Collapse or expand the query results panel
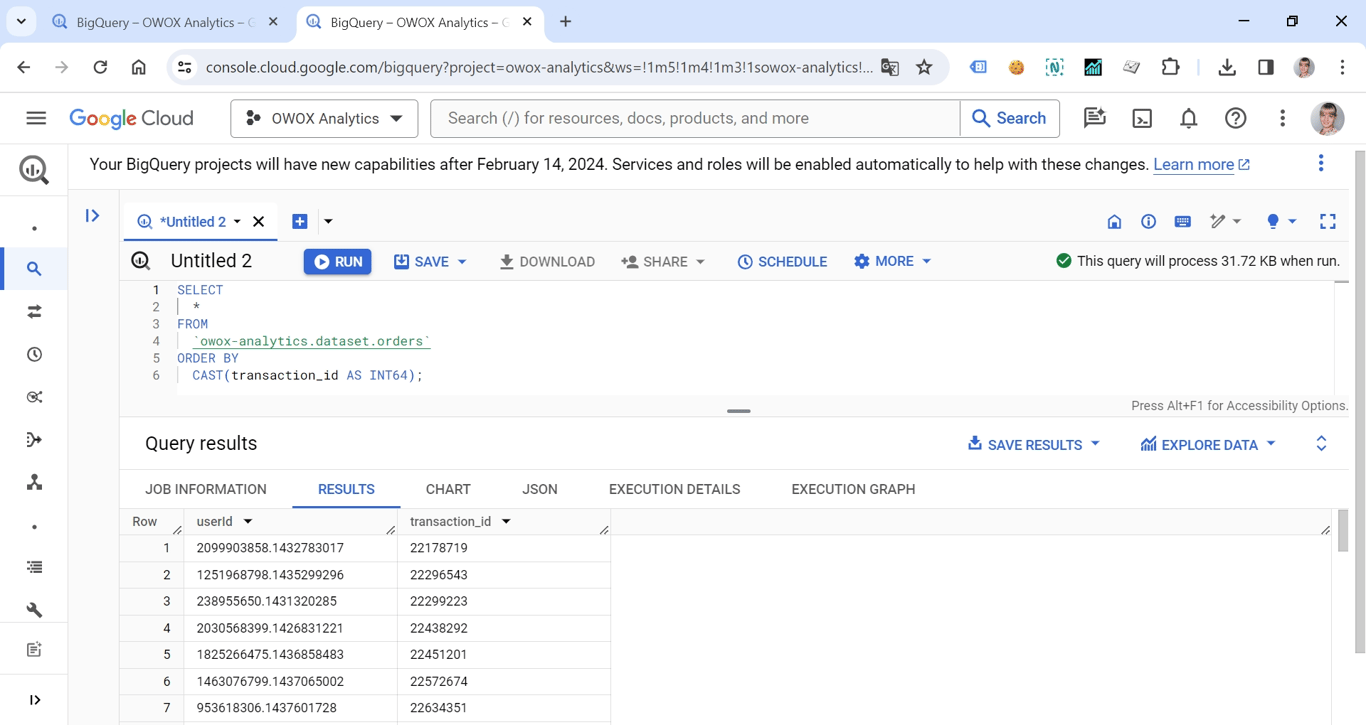Viewport: 1366px width, 725px height. click(x=1321, y=444)
